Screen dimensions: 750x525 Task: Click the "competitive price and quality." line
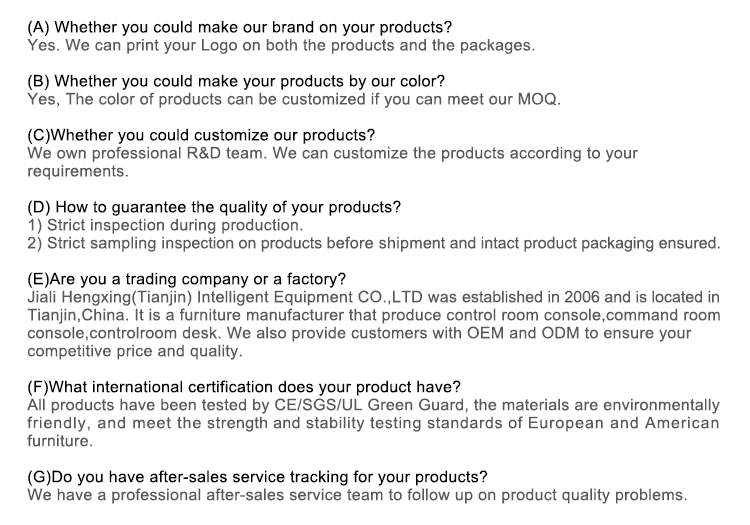135,351
